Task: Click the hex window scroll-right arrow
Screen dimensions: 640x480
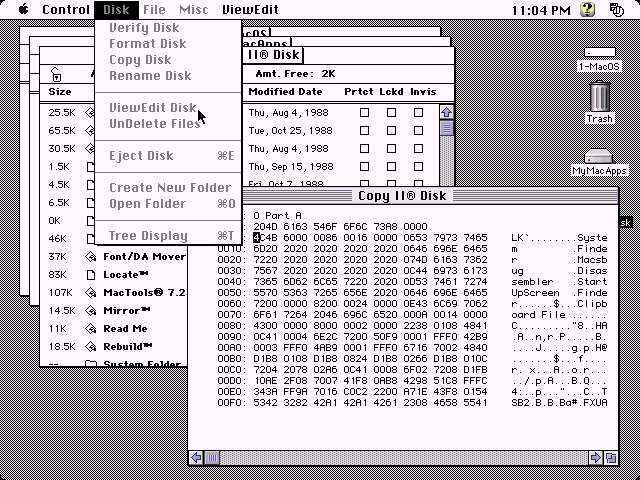Action: 596,458
